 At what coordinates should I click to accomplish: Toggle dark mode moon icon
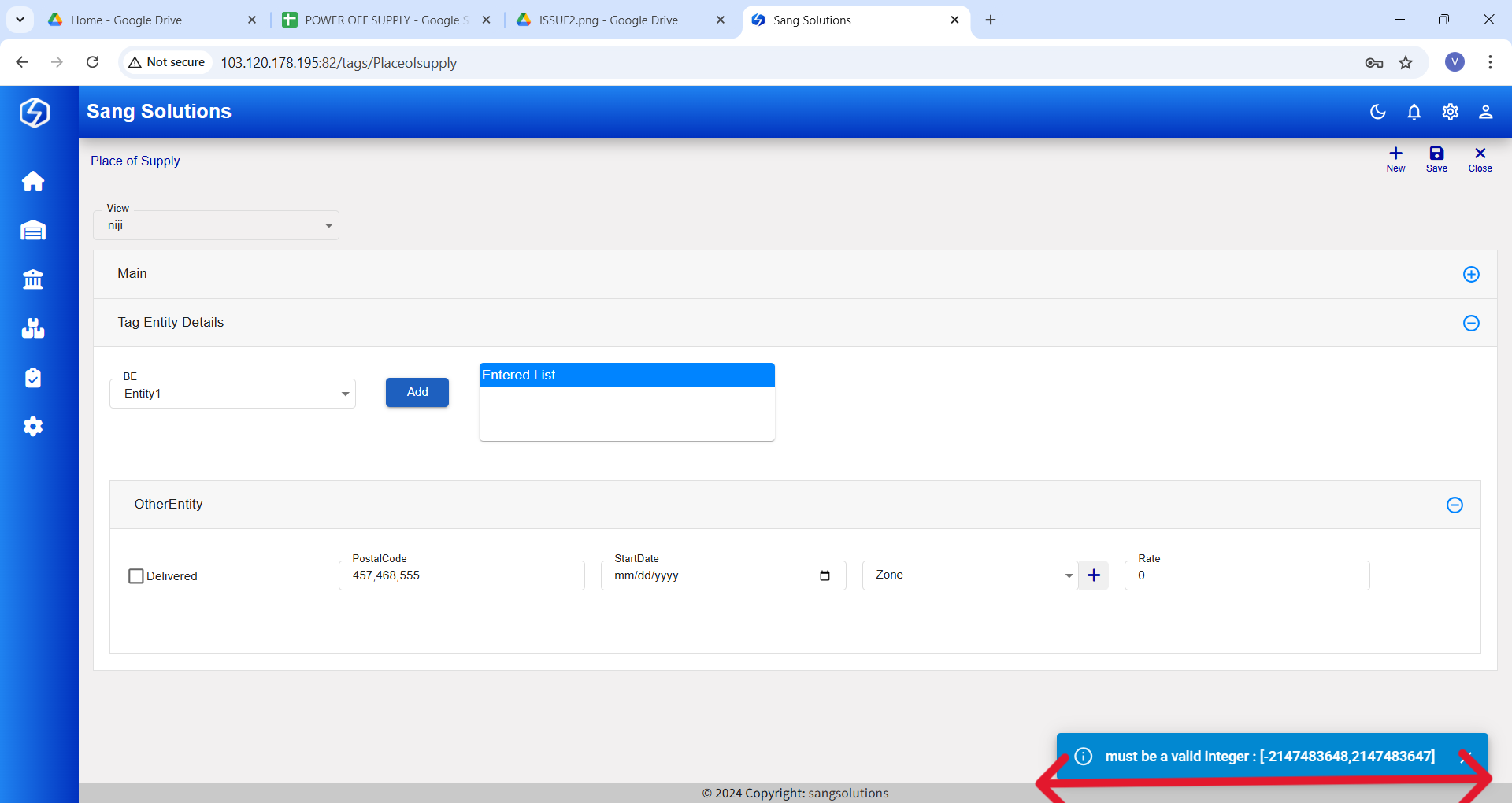(x=1377, y=112)
